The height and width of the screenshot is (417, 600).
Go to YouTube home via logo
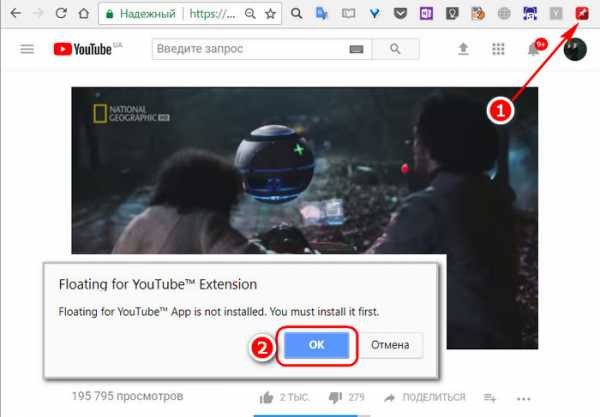coord(92,49)
